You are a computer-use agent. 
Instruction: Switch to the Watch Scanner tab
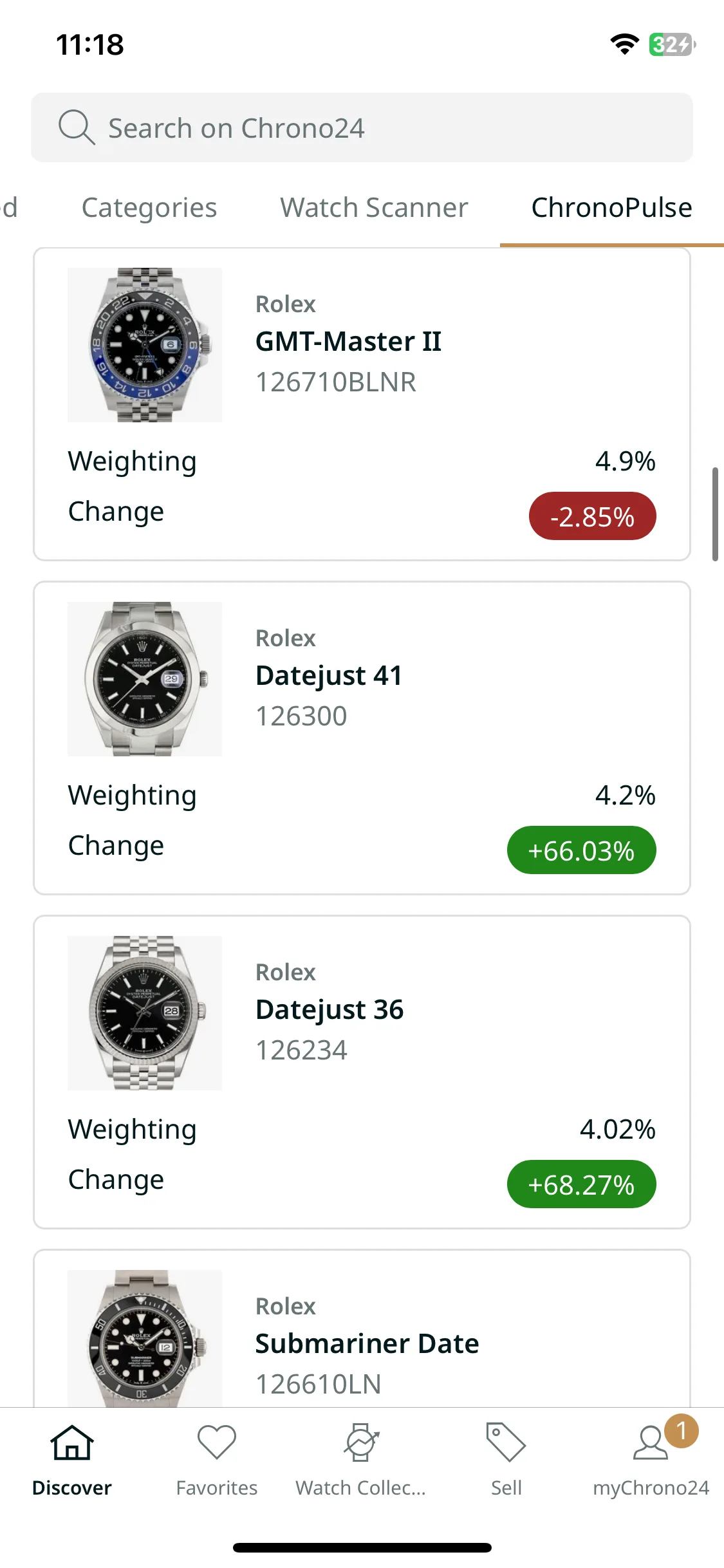click(374, 208)
